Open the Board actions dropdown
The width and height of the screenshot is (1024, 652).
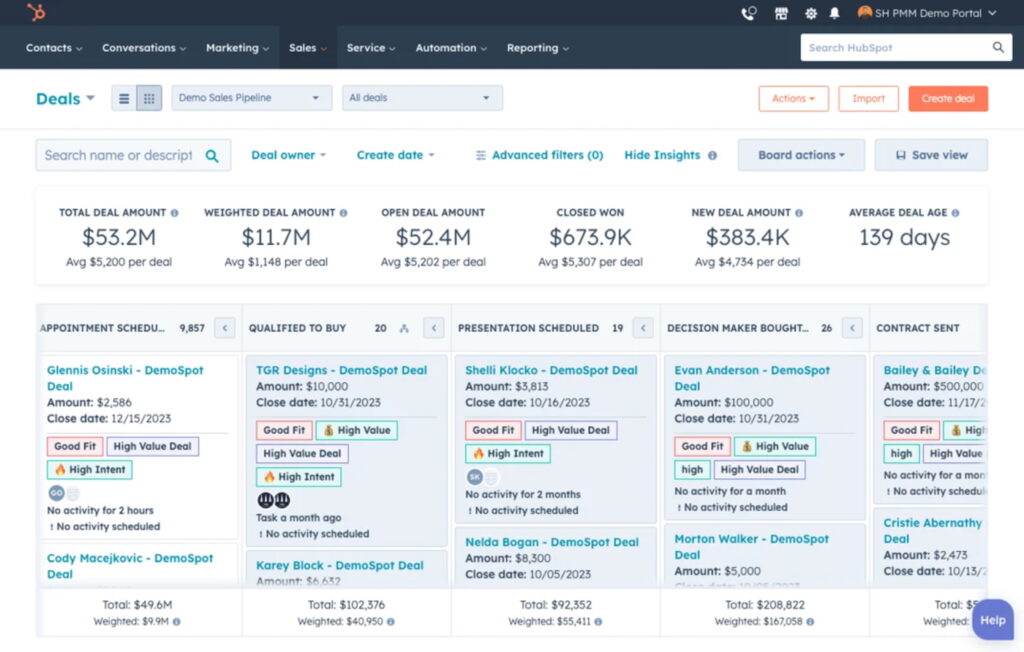point(801,155)
